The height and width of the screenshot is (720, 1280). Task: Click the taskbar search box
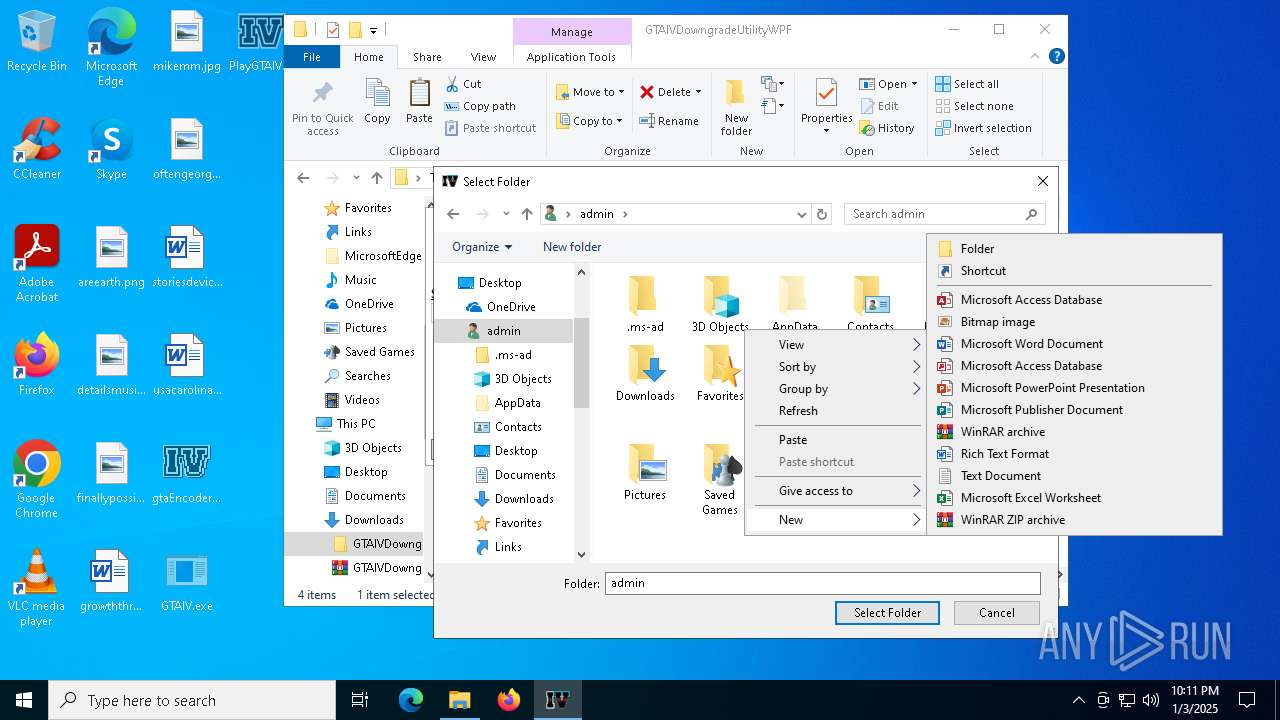click(x=192, y=700)
